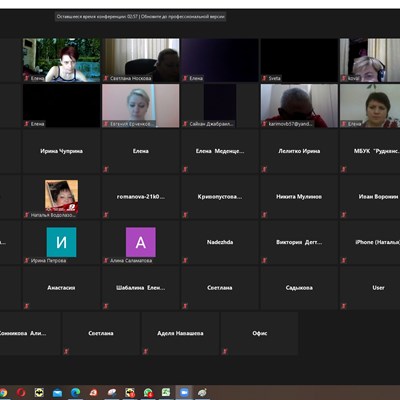This screenshot has height=400, width=400.
Task: Click the upgrade to professional version link
Action: point(183,16)
